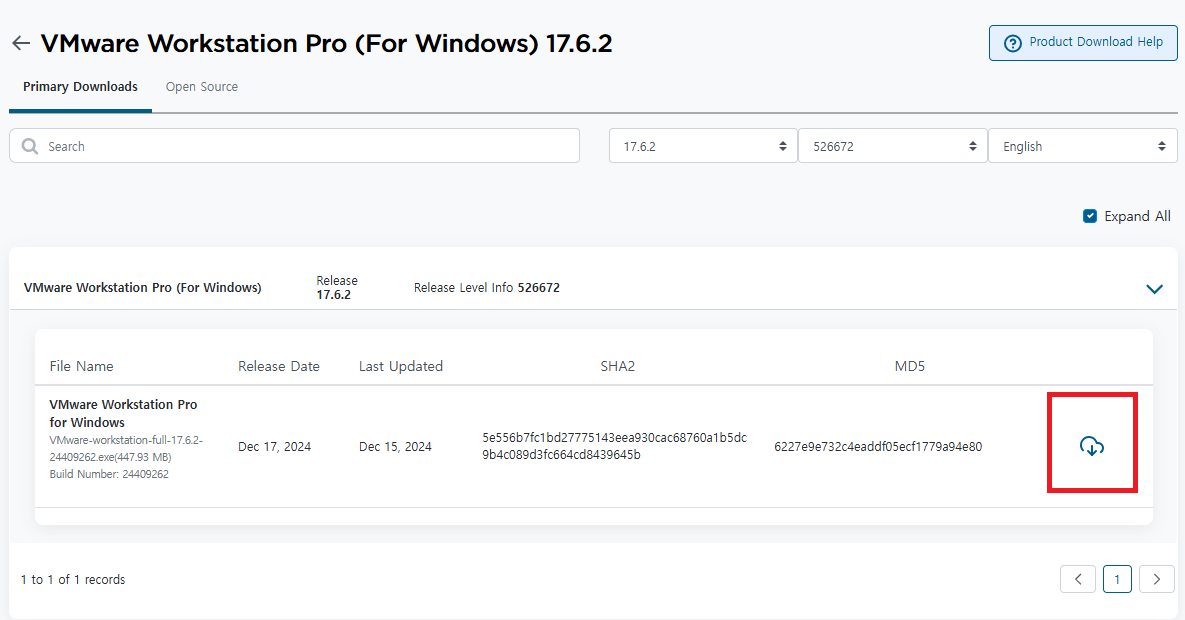
Task: Click the Build Number: 24409262 text
Action: [110, 474]
